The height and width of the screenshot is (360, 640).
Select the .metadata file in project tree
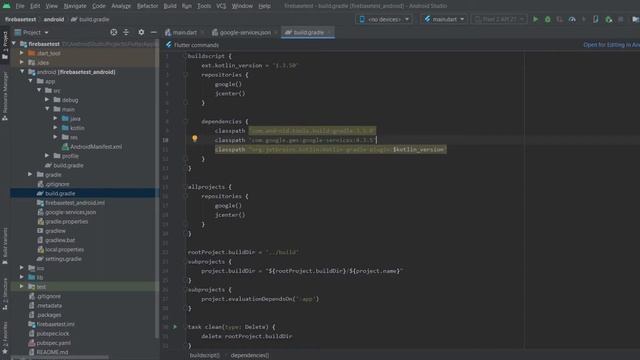tap(45, 305)
